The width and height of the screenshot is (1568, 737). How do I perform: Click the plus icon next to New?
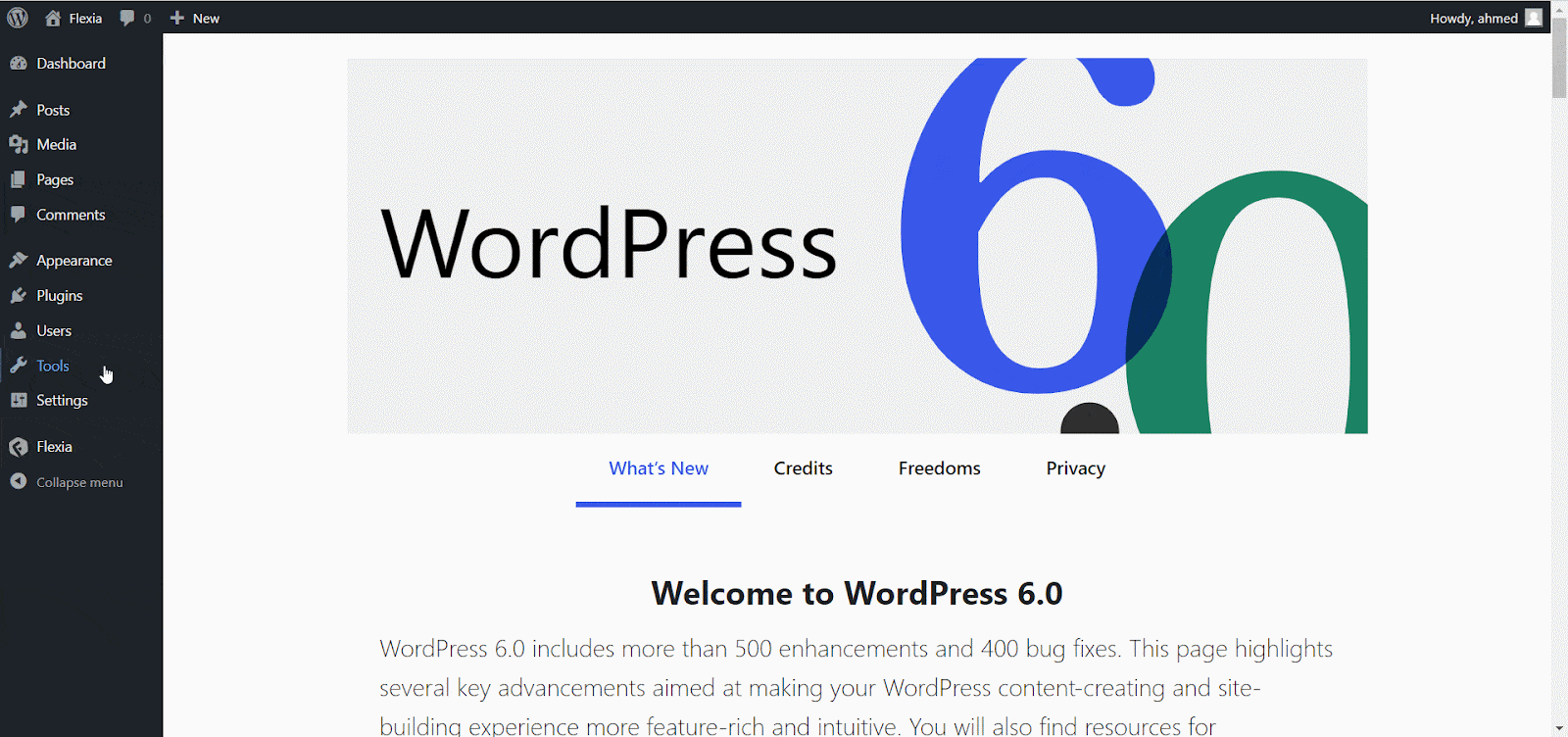177,18
